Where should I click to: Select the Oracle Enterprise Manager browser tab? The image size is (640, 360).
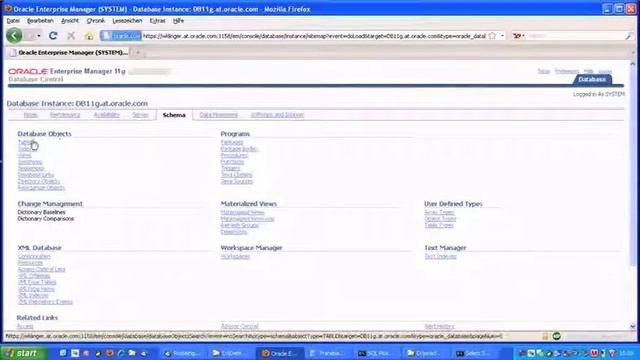pos(69,53)
